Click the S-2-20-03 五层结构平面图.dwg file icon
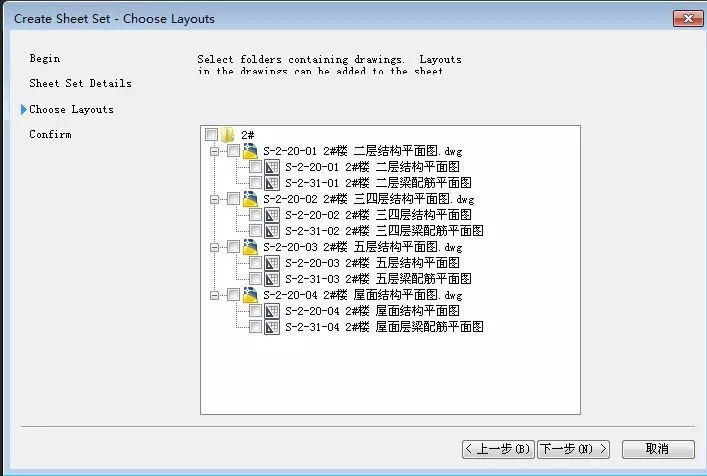 250,247
